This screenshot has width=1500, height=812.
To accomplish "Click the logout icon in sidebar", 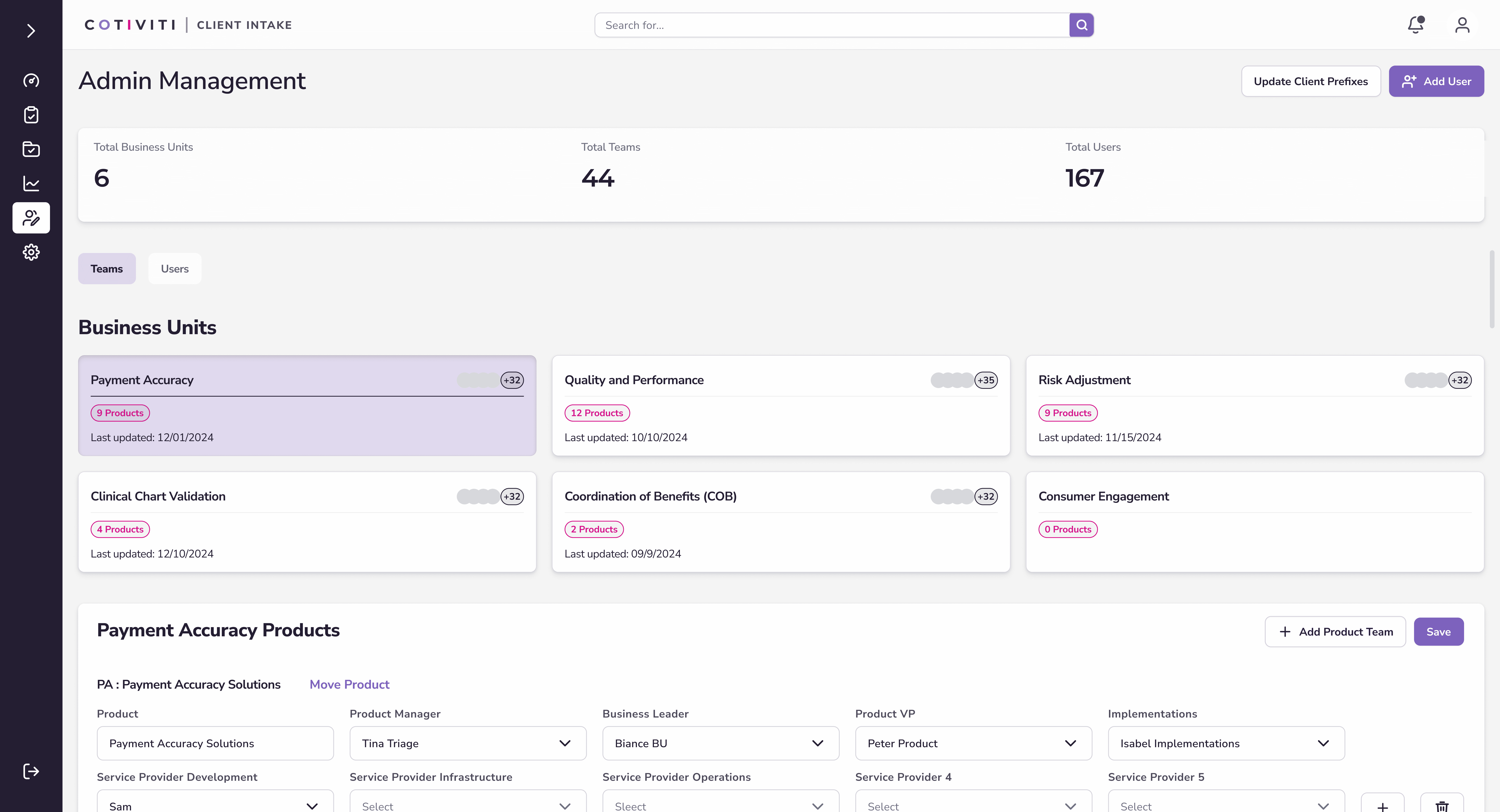I will click(31, 771).
